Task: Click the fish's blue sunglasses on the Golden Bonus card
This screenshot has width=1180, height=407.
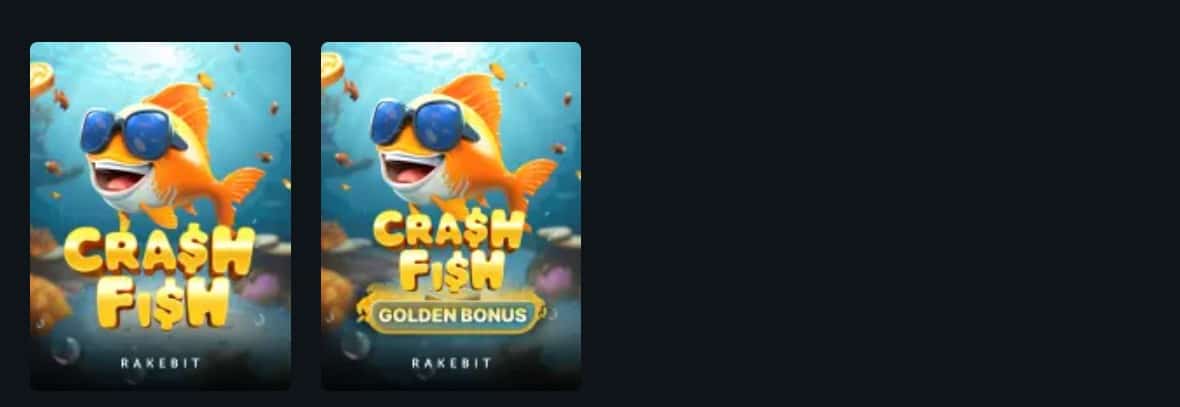Action: click(421, 123)
